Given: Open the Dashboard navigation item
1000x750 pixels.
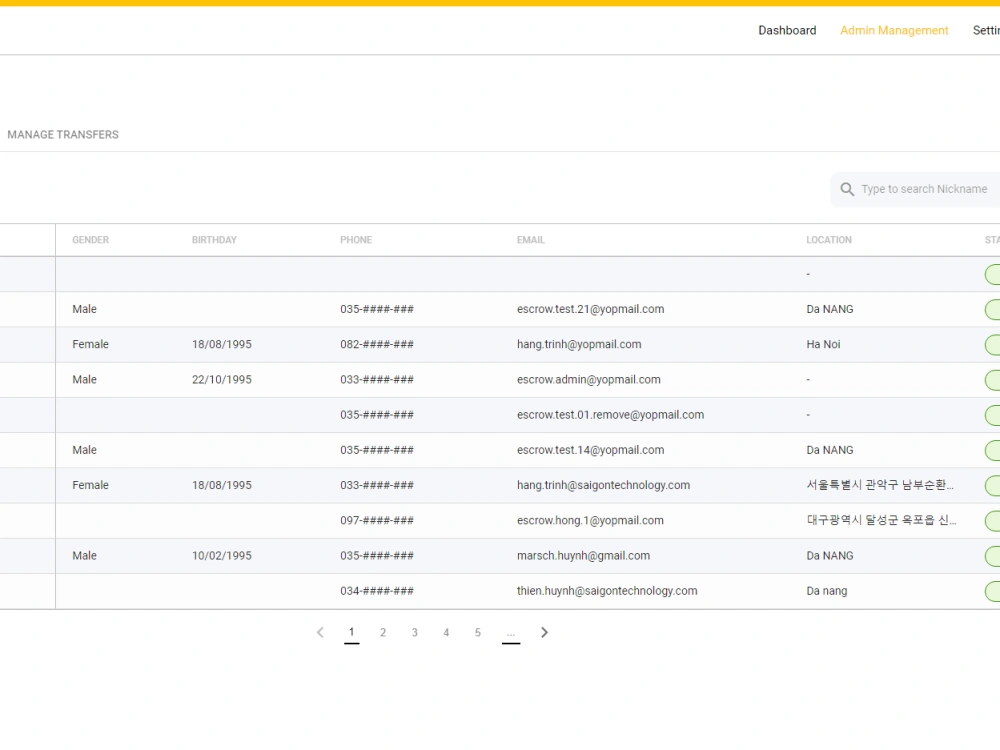Looking at the screenshot, I should click(787, 30).
